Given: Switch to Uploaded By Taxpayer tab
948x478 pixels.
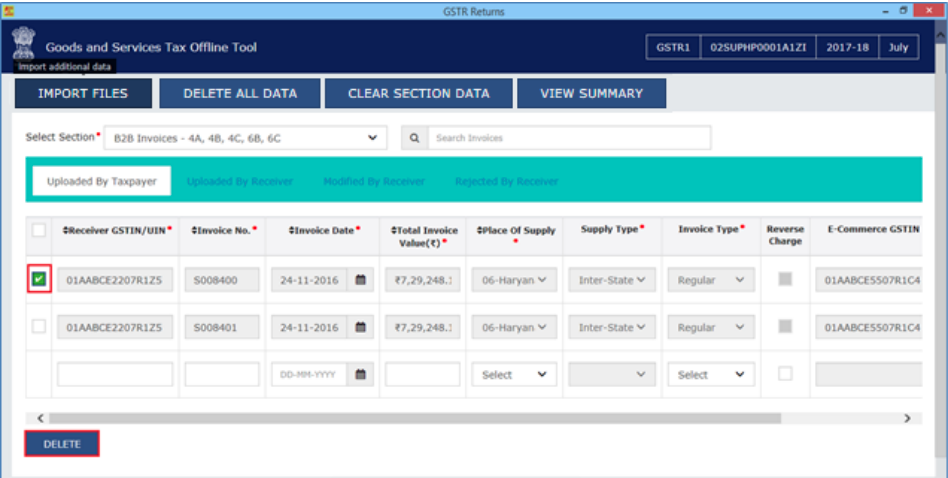Looking at the screenshot, I should pyautogui.click(x=102, y=181).
